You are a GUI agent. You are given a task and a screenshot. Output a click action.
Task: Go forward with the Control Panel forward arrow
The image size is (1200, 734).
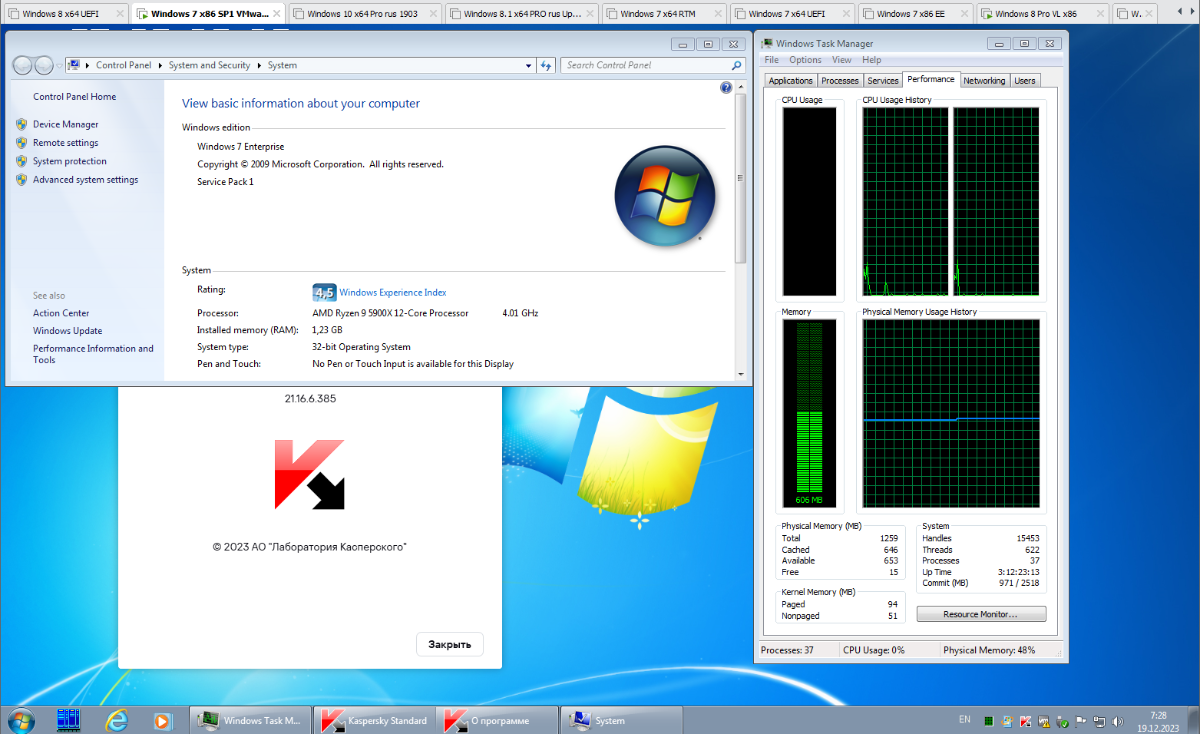(x=44, y=65)
